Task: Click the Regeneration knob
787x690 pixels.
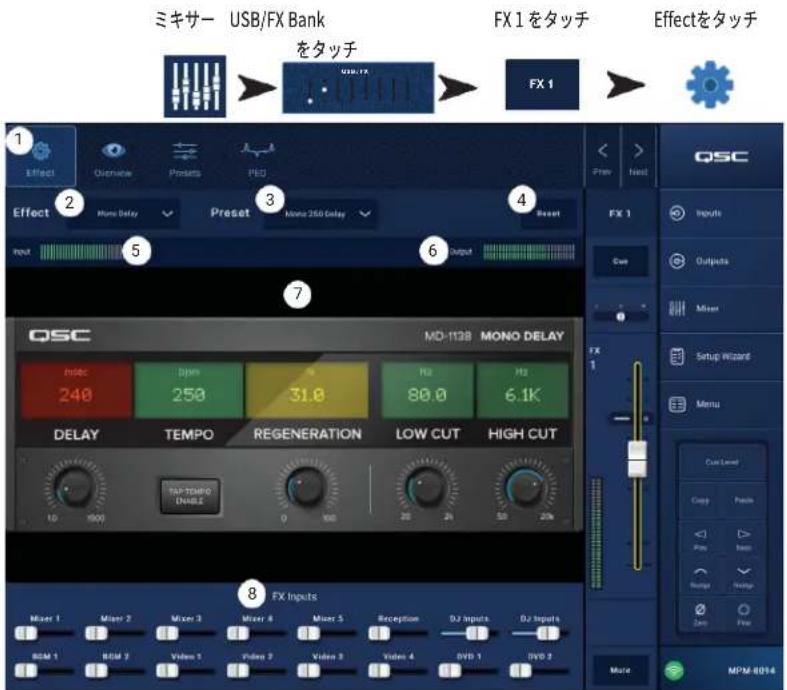Action: tap(306, 487)
